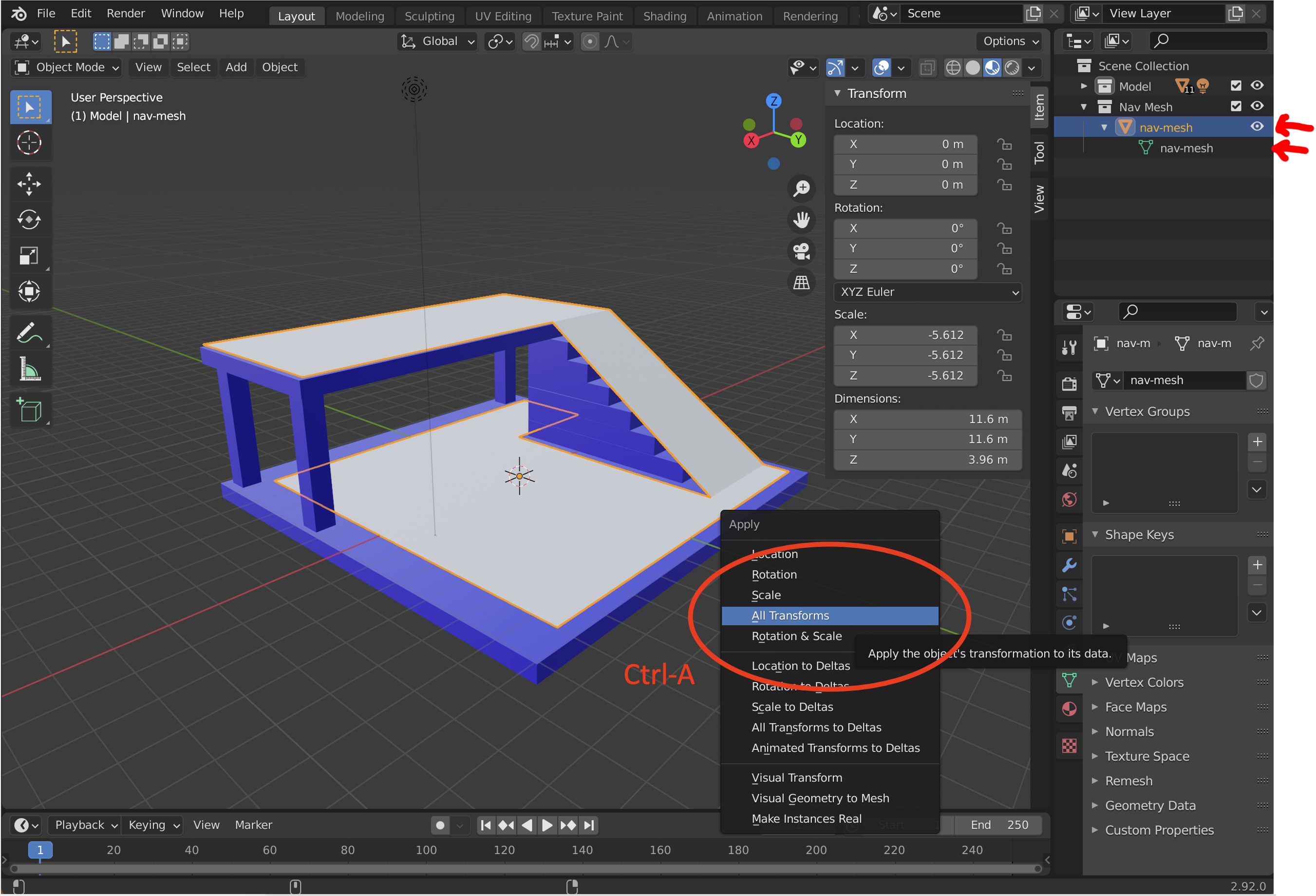1316x896 pixels.
Task: Open the Modifier wrench properties tab
Action: click(x=1069, y=565)
